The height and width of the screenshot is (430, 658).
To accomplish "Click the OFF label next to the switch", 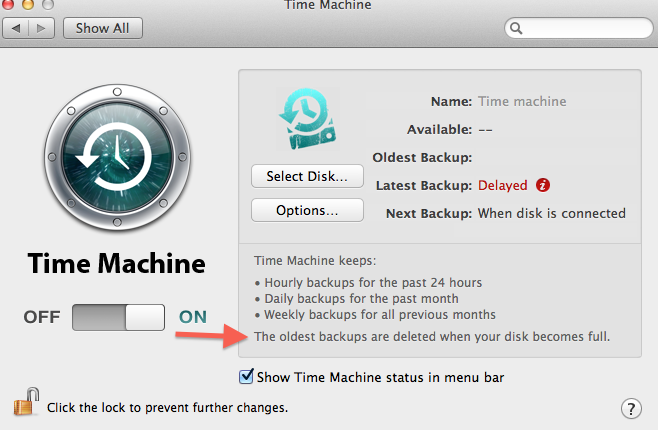I will pos(42,317).
